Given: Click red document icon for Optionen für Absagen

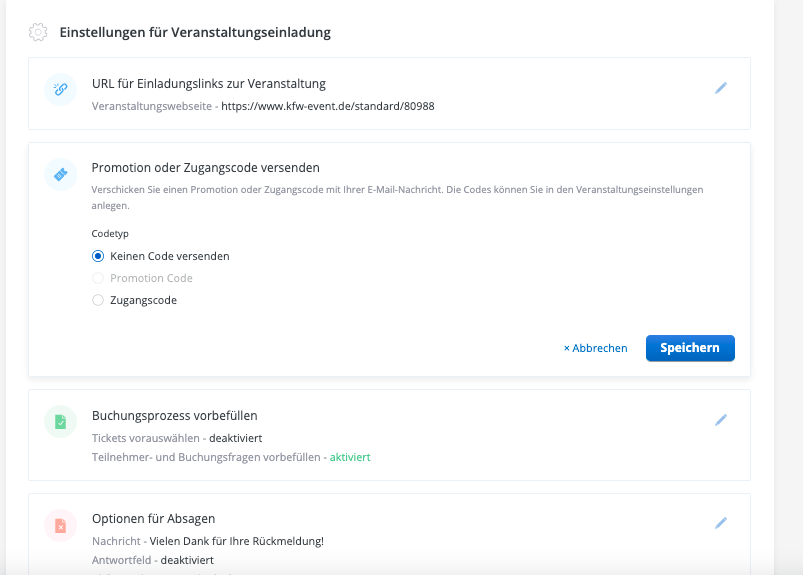Looking at the screenshot, I should click(60, 525).
